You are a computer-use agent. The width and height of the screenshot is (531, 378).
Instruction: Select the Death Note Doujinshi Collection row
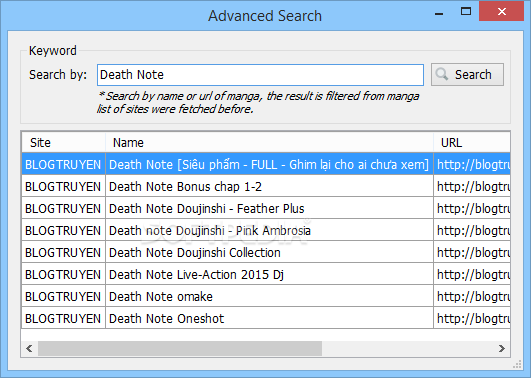[x=266, y=252]
